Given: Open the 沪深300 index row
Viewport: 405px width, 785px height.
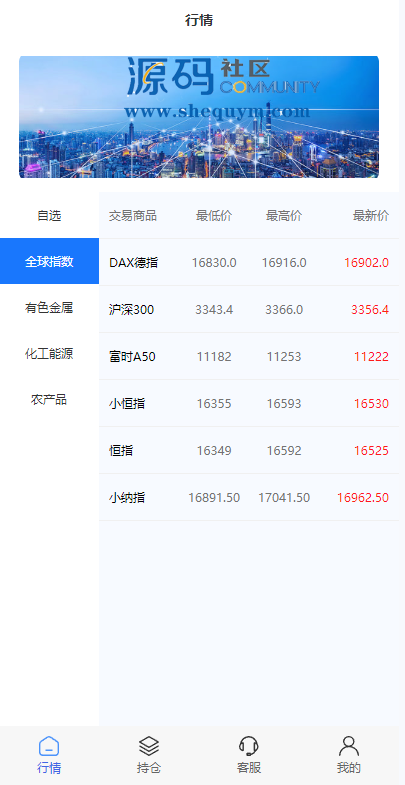Looking at the screenshot, I should coord(249,309).
